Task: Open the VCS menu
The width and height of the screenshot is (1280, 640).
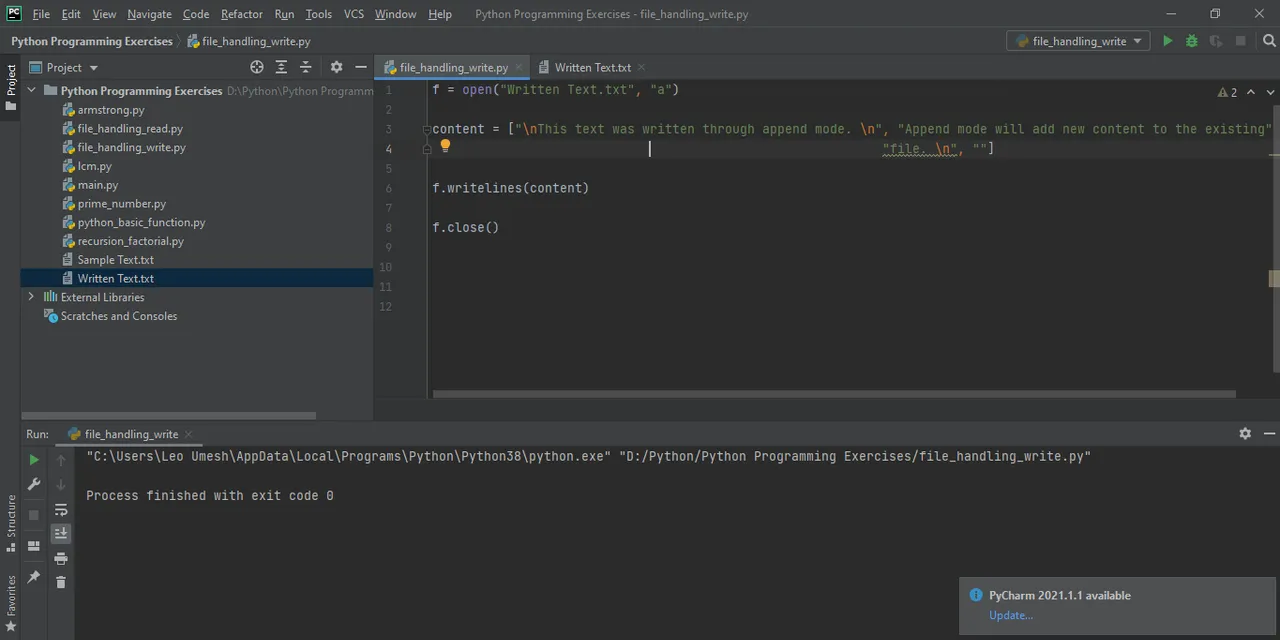Action: 354,14
